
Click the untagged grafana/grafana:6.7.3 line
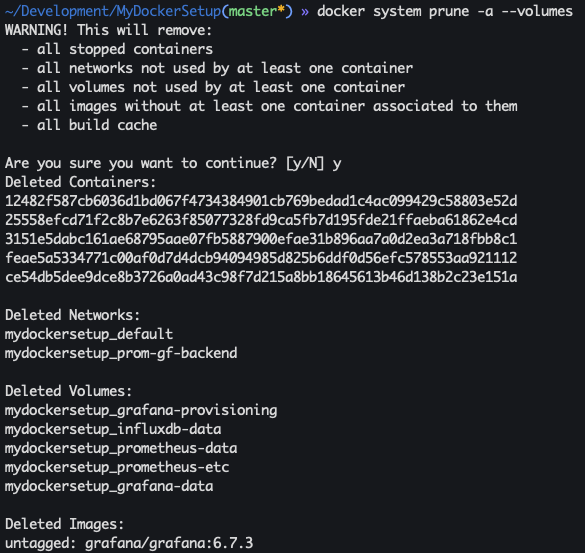[x=129, y=543]
